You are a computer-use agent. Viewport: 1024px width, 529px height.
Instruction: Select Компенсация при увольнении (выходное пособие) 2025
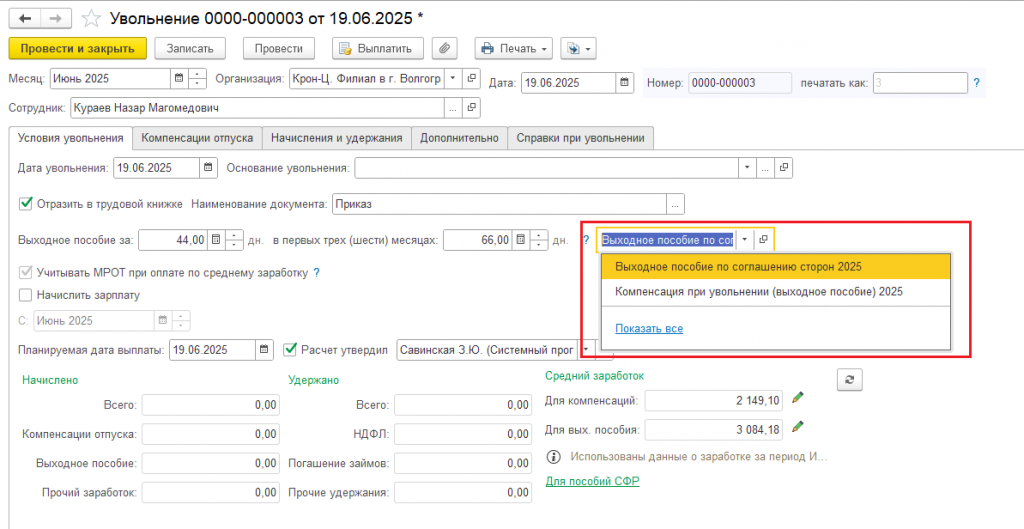(758, 291)
